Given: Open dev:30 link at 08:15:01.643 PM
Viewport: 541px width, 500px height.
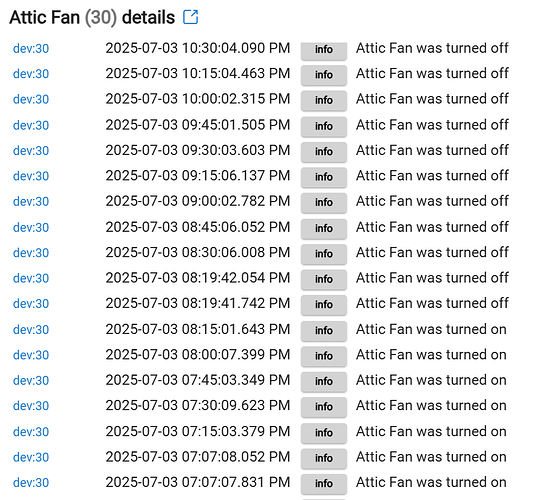Looking at the screenshot, I should click(x=31, y=330).
